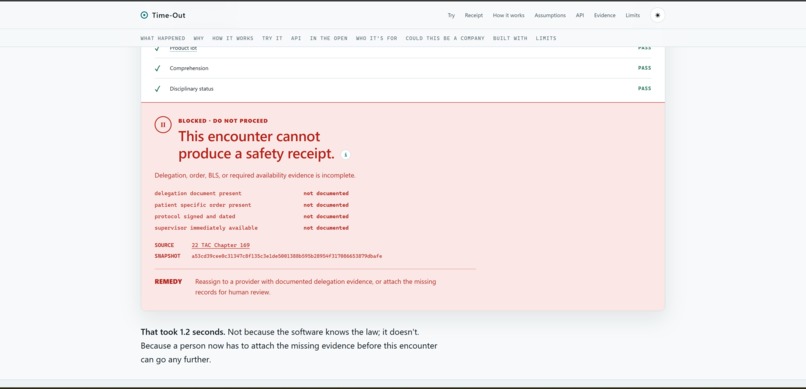The image size is (806, 389).
Task: Jump to BUILT WITH section
Action: [x=509, y=39]
